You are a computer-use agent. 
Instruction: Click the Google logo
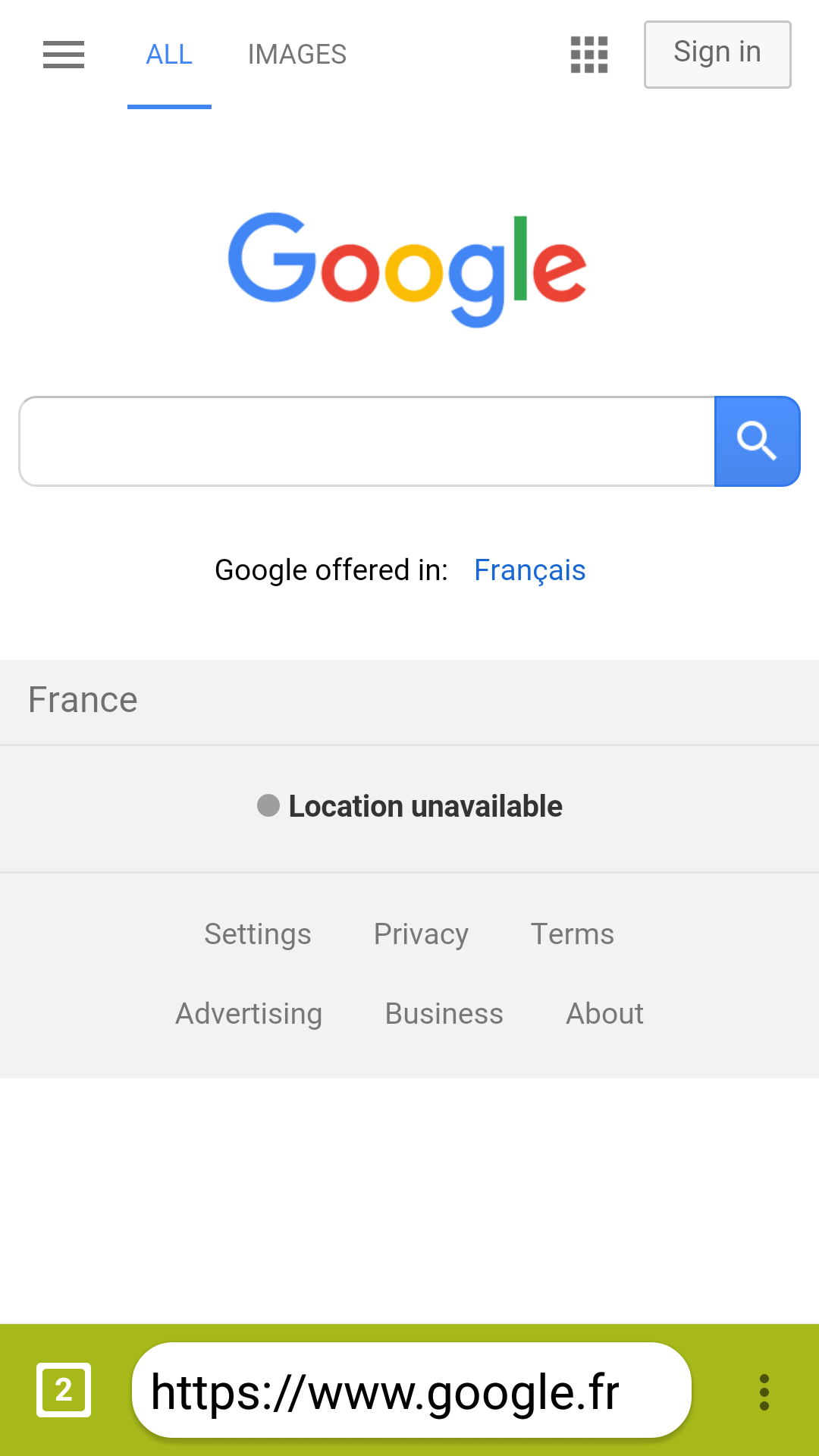click(x=407, y=268)
